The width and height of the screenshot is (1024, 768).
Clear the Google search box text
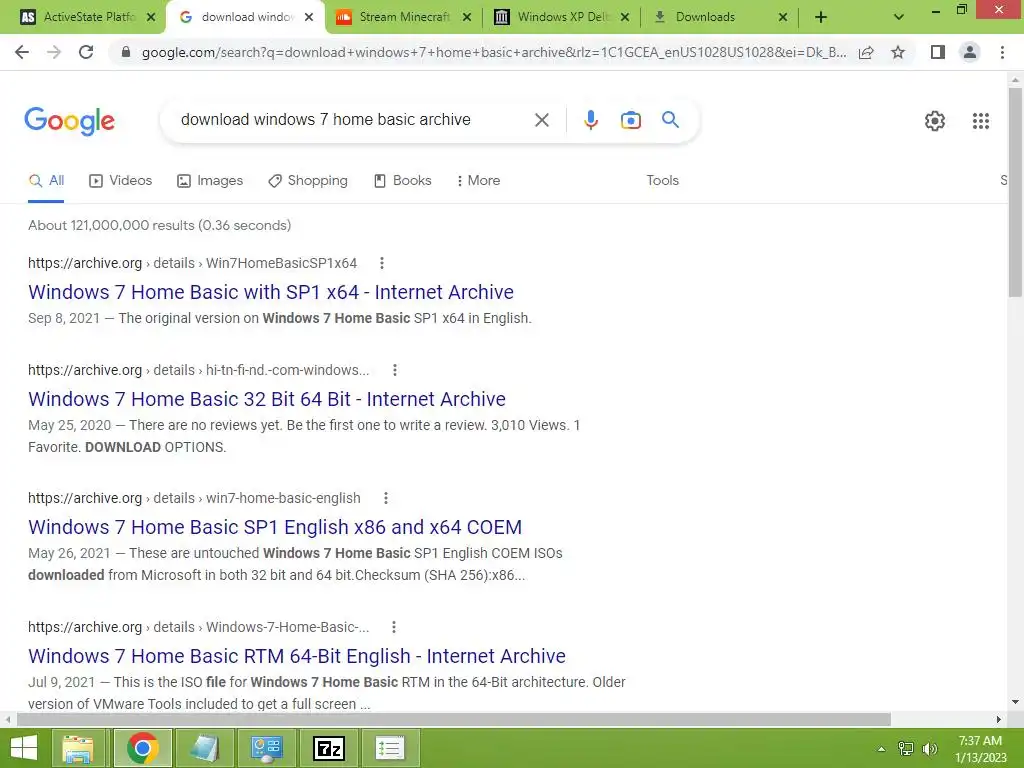[542, 120]
